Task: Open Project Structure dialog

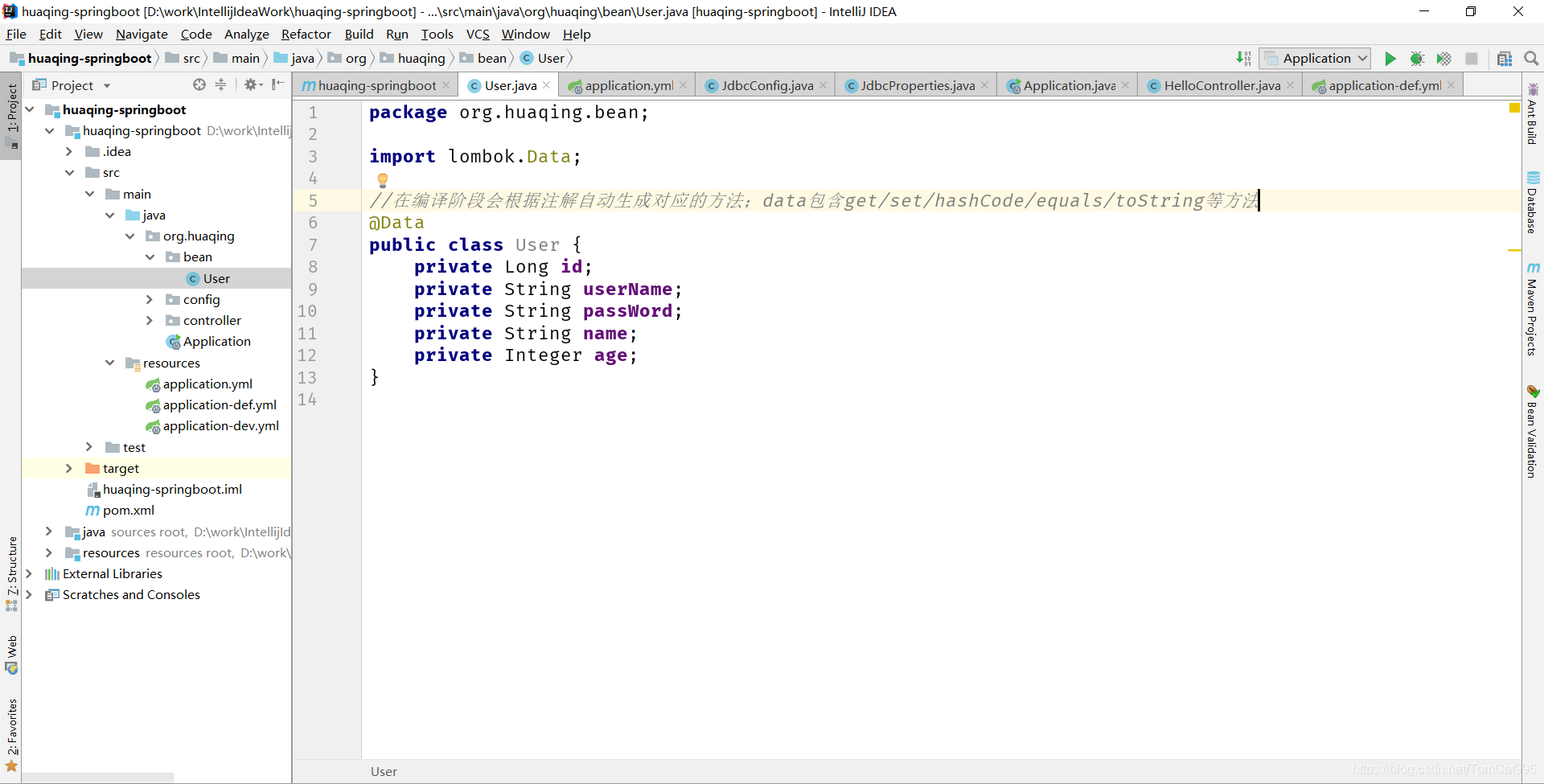Action: coord(1505,59)
